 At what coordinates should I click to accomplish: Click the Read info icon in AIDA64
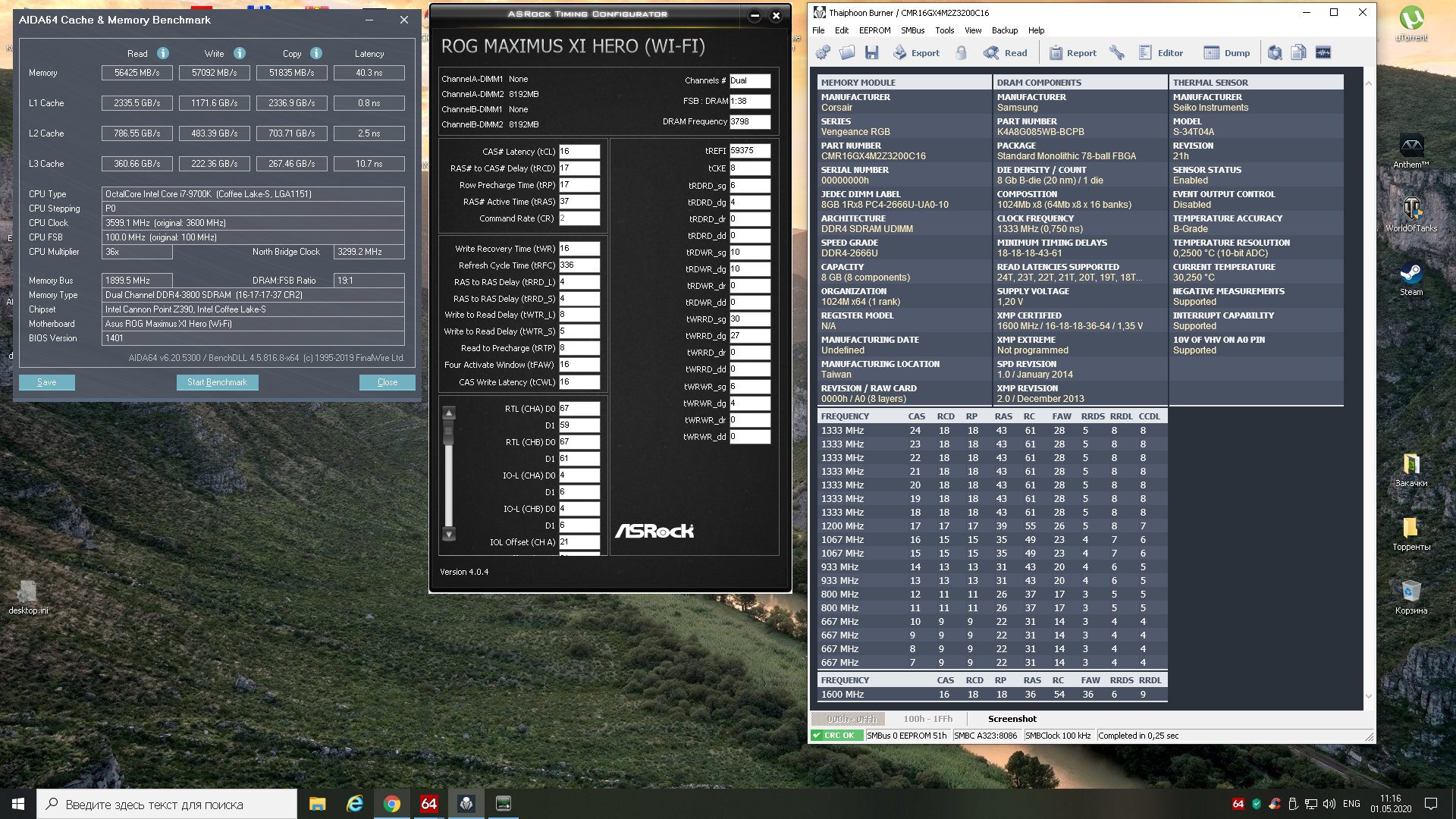tap(163, 53)
